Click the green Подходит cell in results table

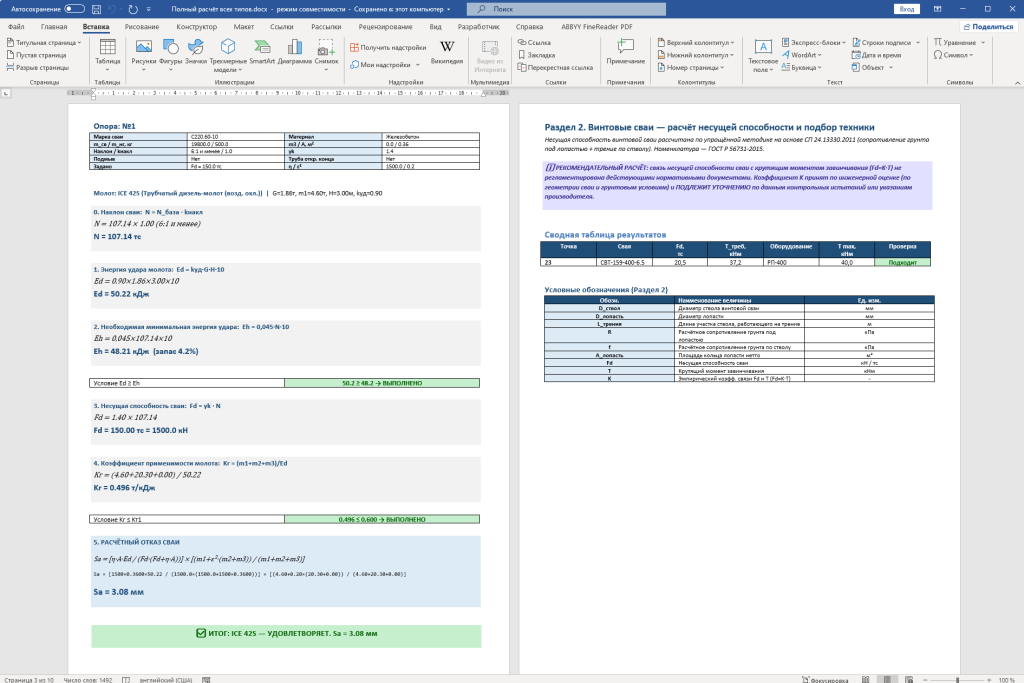click(x=902, y=262)
